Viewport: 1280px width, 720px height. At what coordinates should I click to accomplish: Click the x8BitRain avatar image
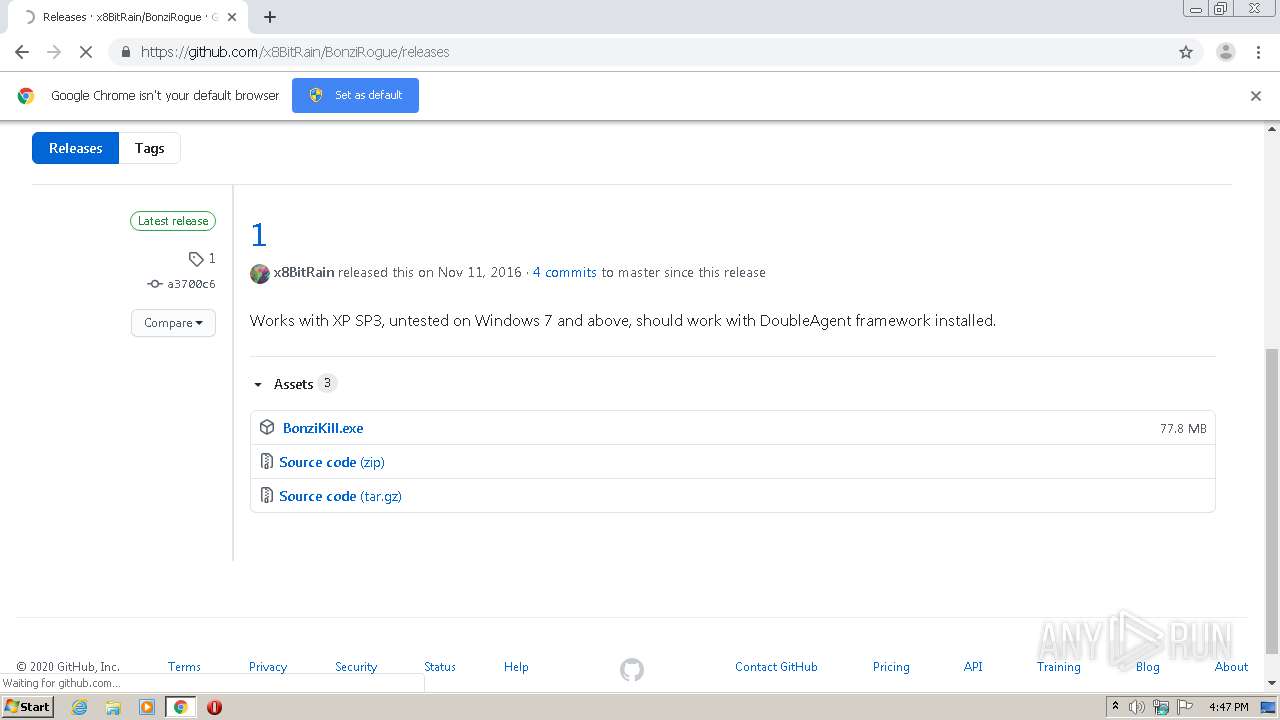point(260,273)
